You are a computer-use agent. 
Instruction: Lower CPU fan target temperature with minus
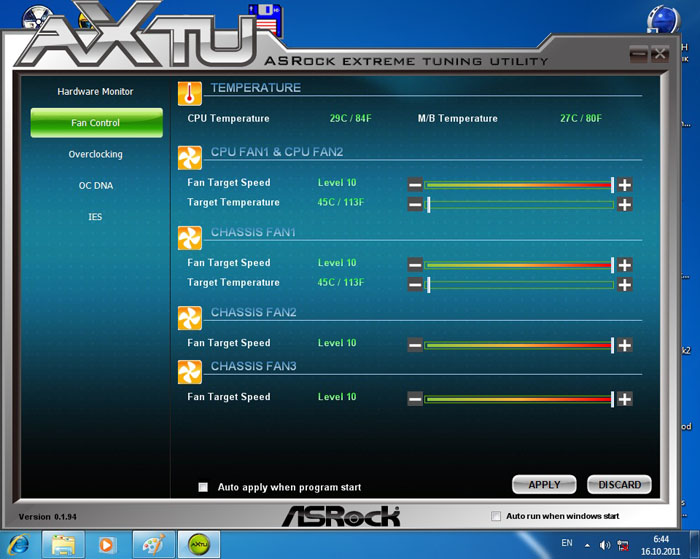(415, 204)
